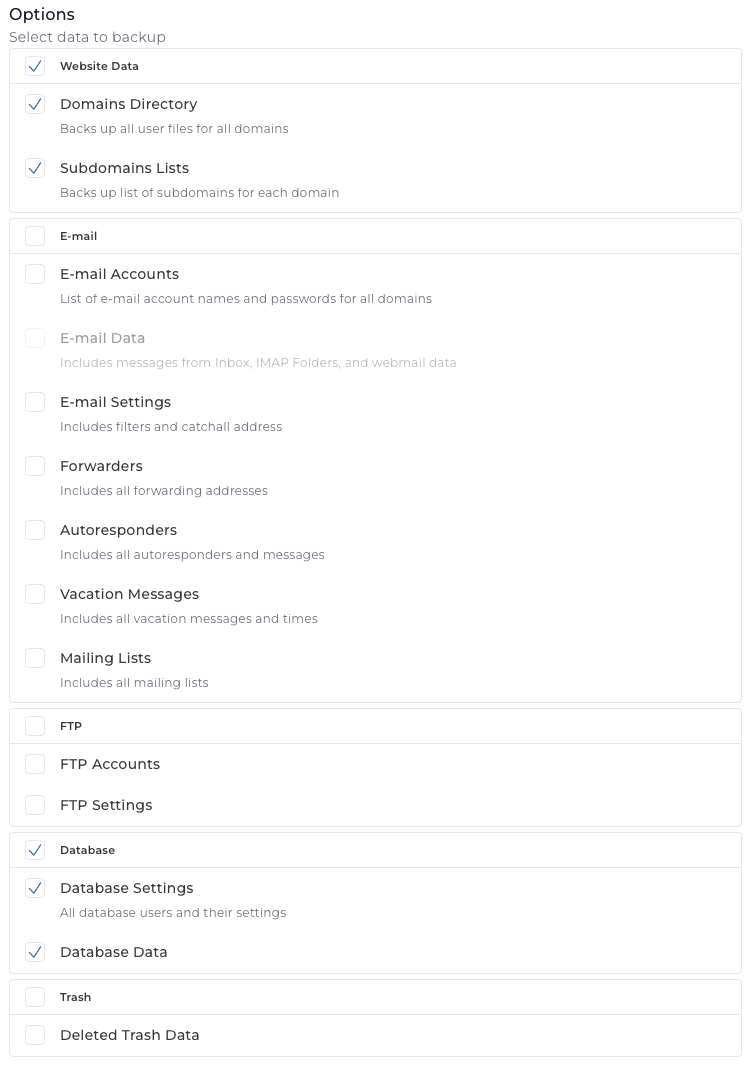Image resolution: width=752 pixels, height=1075 pixels.
Task: Check the FTP group header checkbox
Action: [35, 726]
